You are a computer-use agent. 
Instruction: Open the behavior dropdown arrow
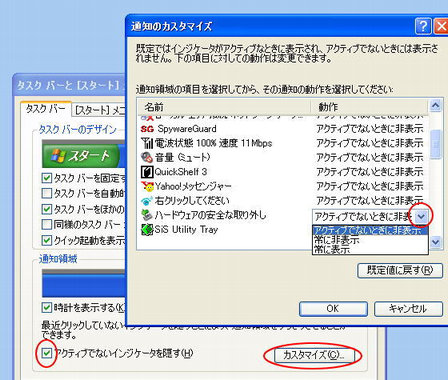pyautogui.click(x=422, y=217)
